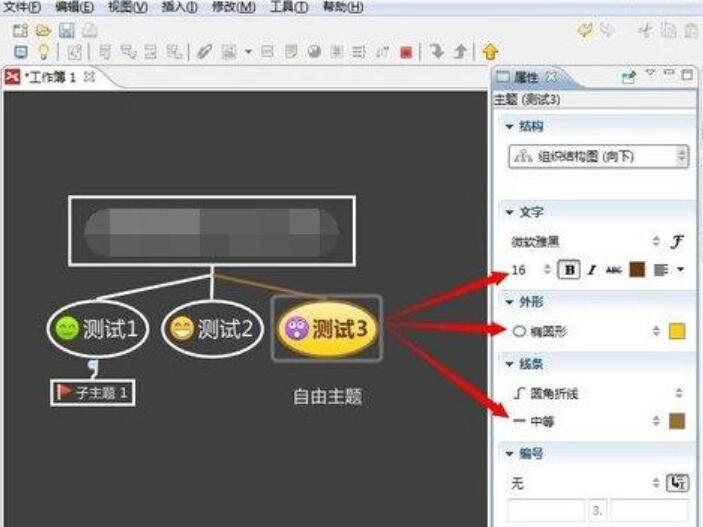Screen dimensions: 703x527
Task: Open the 修改(M) menu
Action: [x=234, y=7]
